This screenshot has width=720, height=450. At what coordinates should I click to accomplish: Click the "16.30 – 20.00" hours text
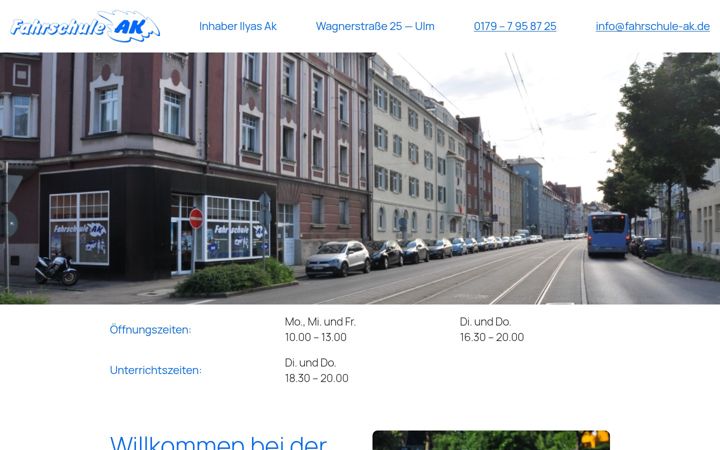[x=492, y=337]
